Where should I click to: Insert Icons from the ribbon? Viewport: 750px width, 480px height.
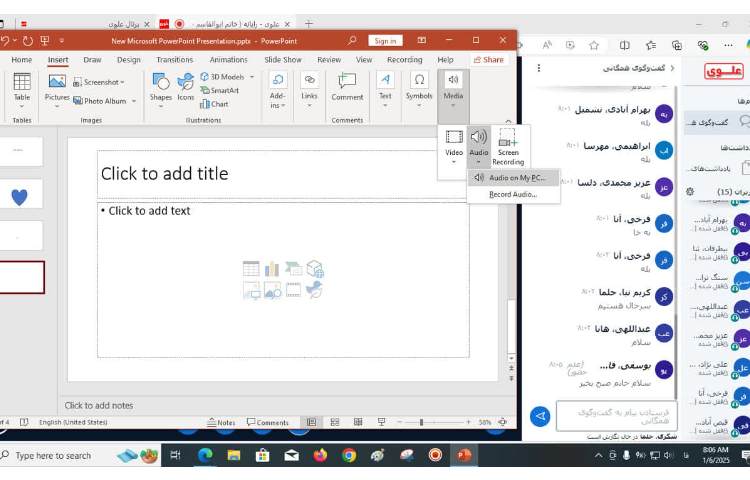pyautogui.click(x=186, y=88)
